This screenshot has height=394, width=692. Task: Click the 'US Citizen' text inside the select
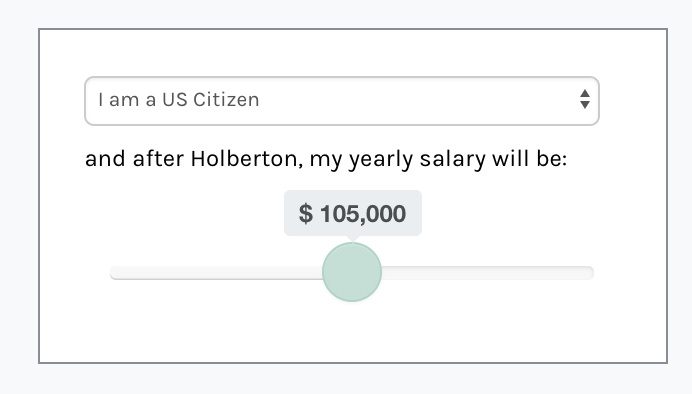(211, 100)
